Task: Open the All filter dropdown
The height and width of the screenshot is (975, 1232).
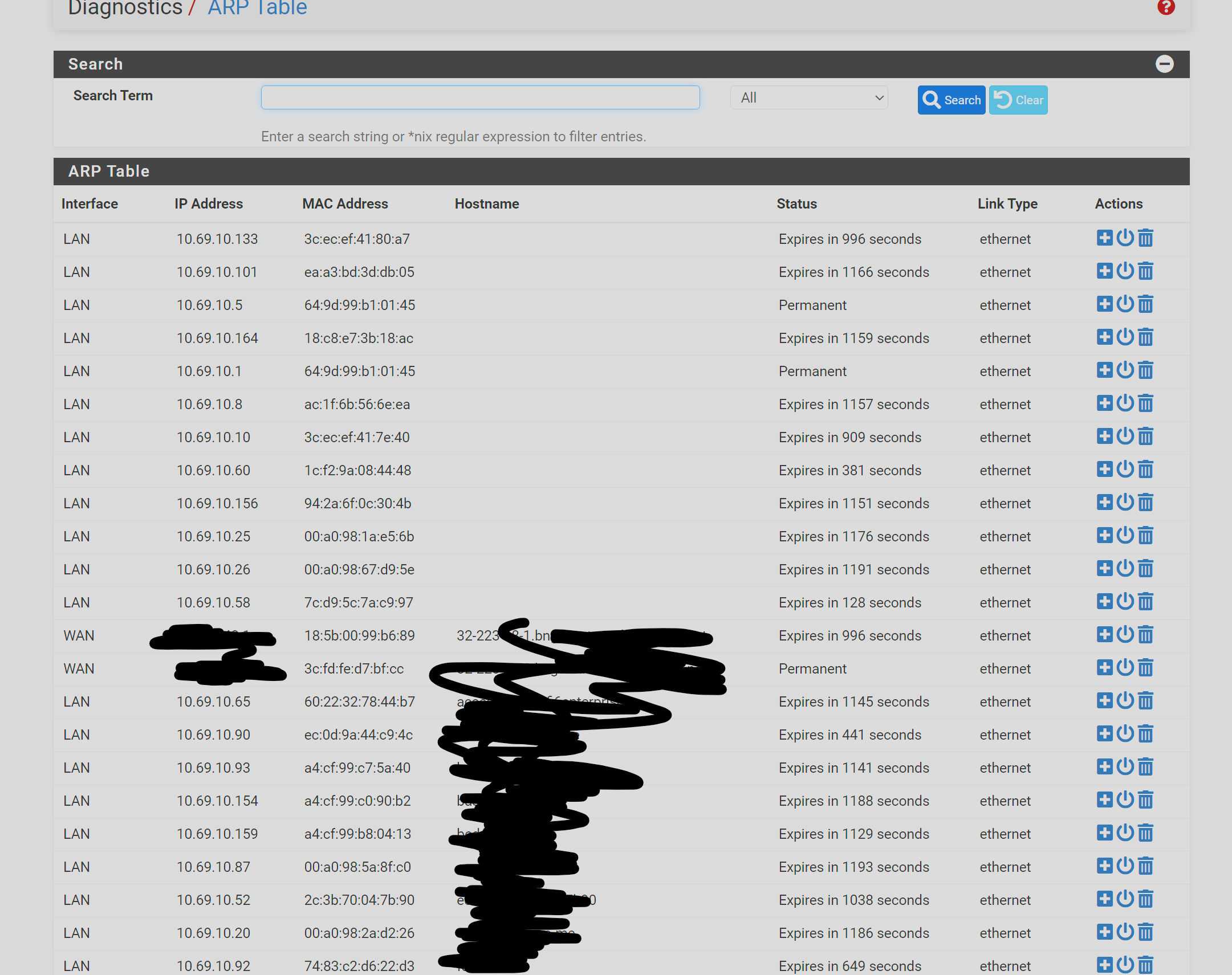Action: (x=809, y=97)
